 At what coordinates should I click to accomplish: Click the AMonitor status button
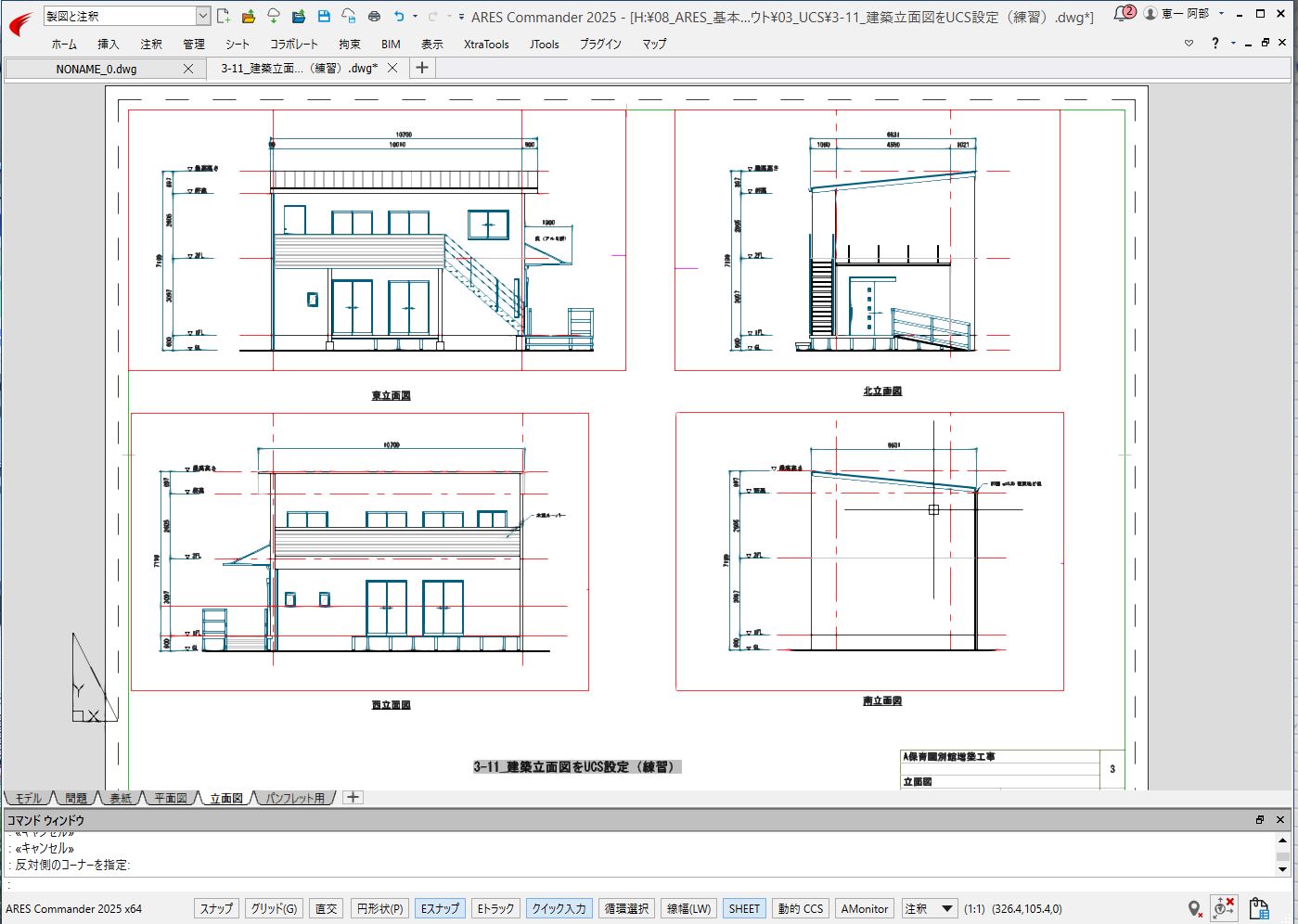click(x=864, y=908)
